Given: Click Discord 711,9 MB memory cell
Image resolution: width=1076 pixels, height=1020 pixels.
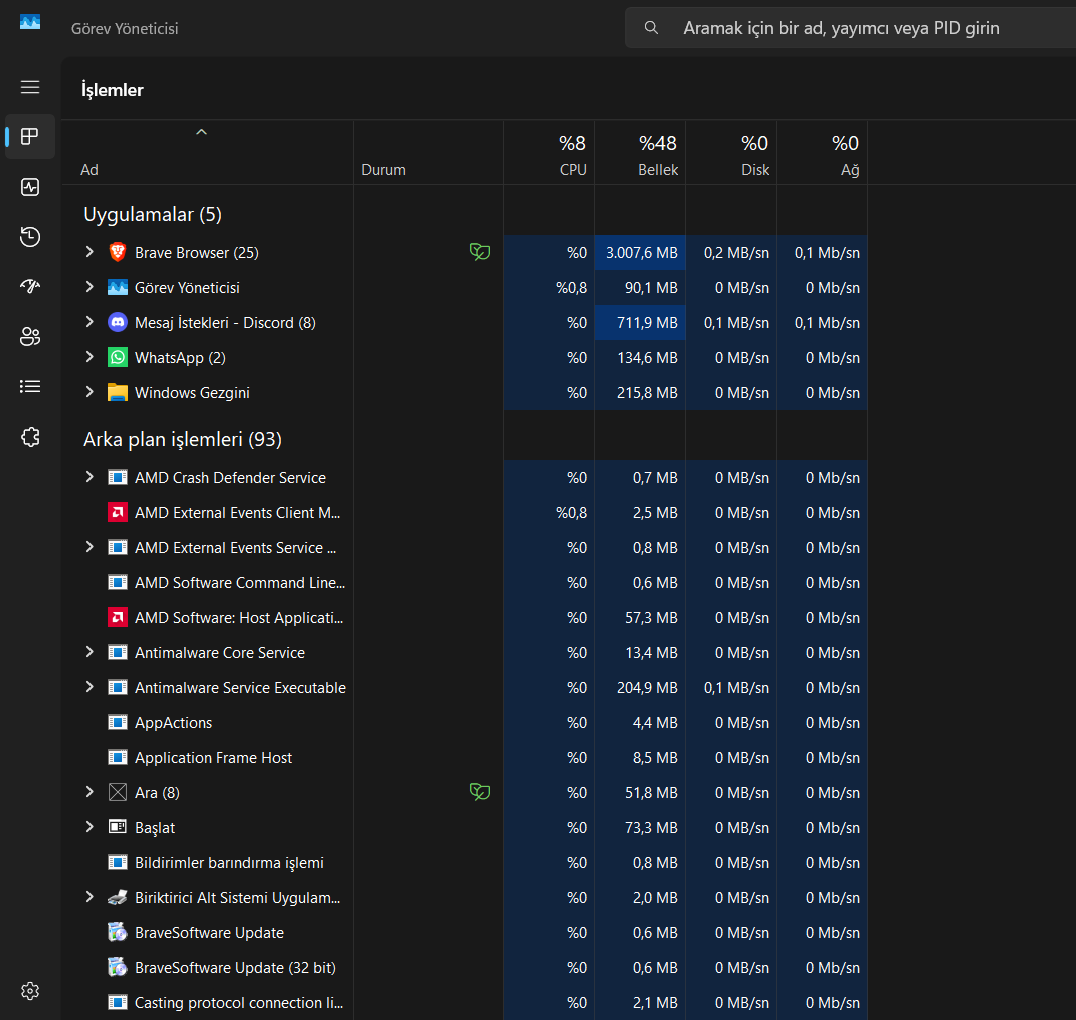Looking at the screenshot, I should pos(640,322).
